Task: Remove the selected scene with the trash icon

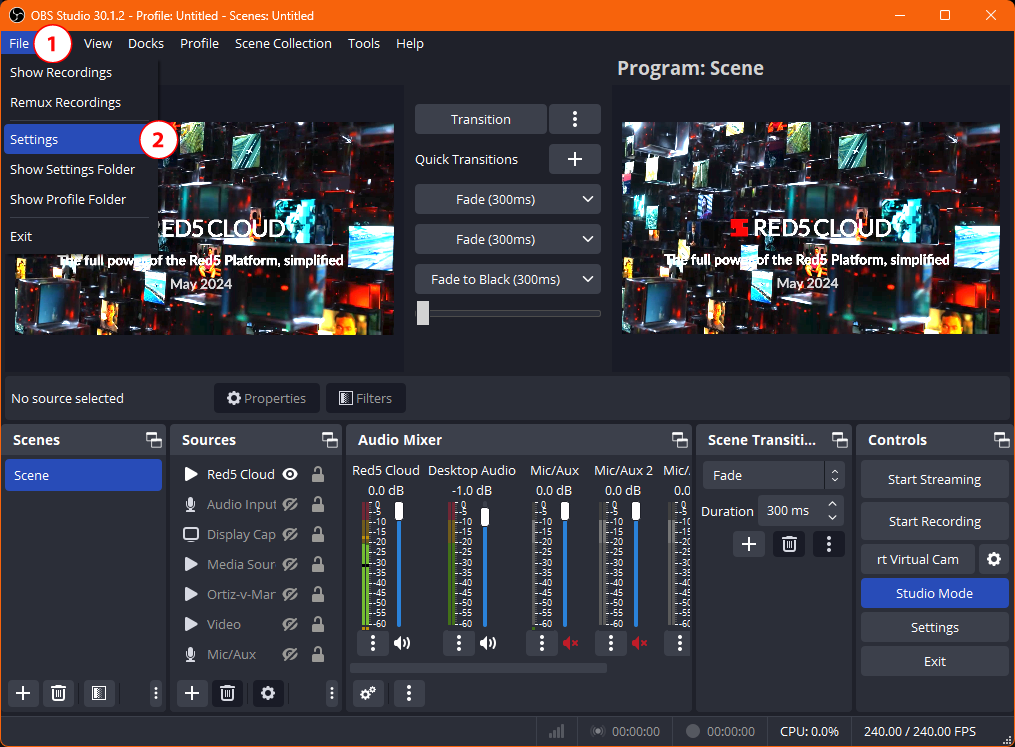Action: click(x=58, y=693)
